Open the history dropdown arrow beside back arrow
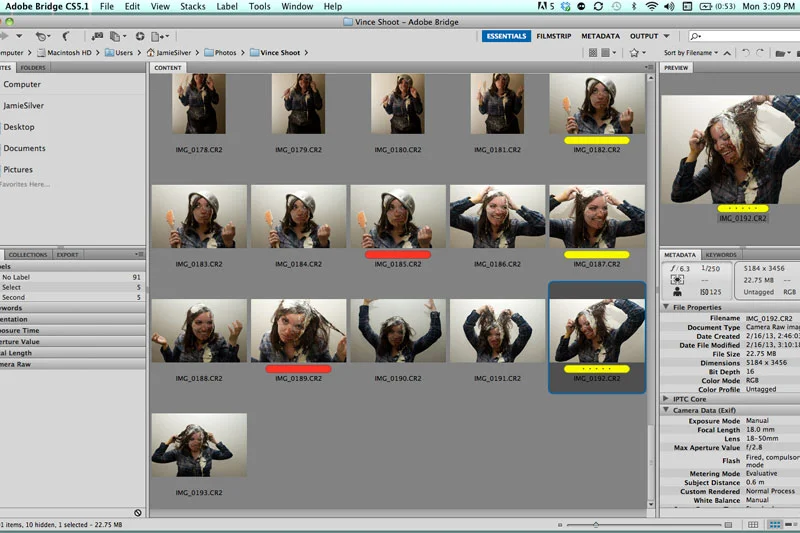Image resolution: width=800 pixels, height=533 pixels. [19, 36]
